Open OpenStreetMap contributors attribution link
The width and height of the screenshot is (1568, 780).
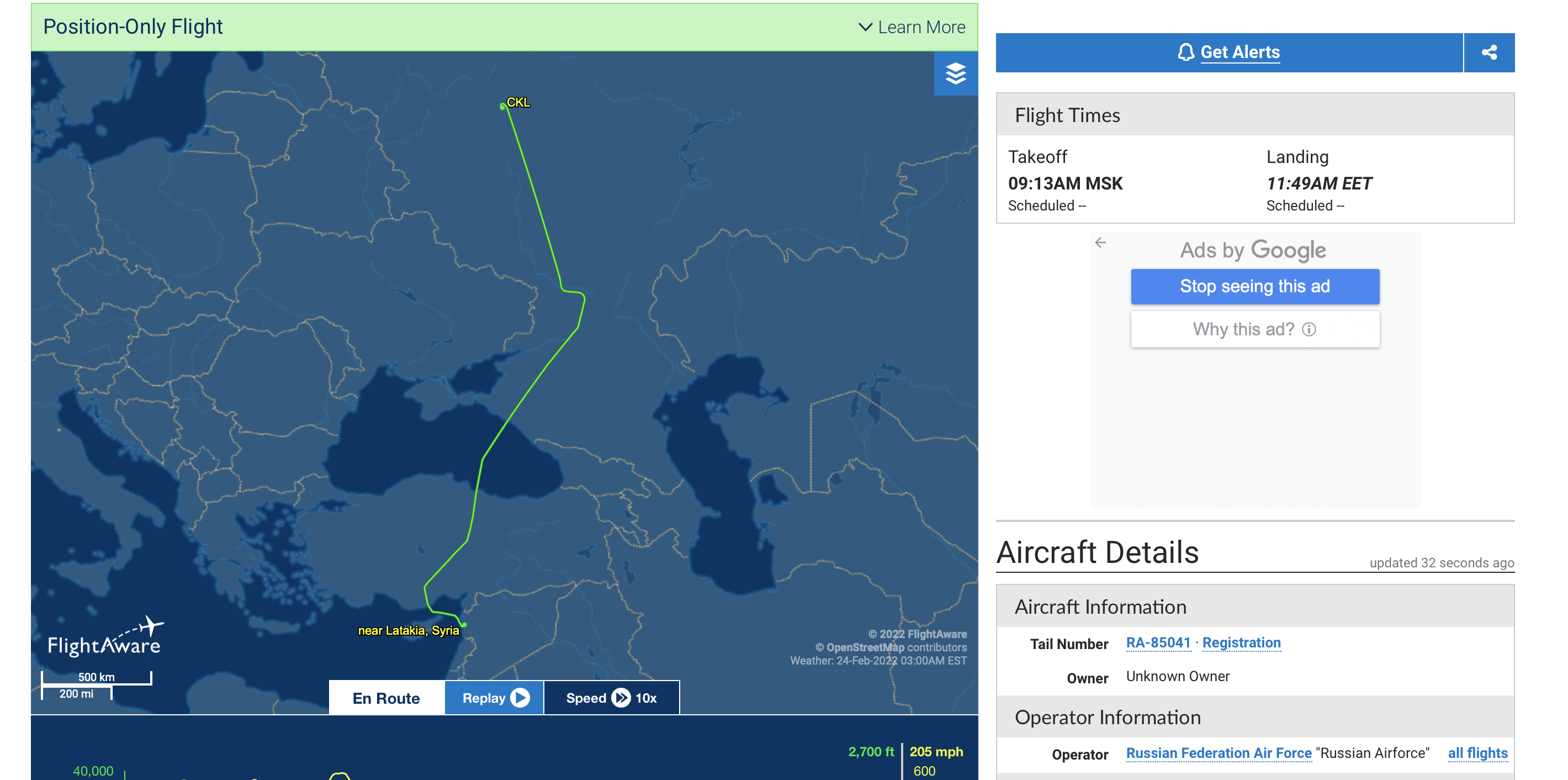(x=865, y=647)
